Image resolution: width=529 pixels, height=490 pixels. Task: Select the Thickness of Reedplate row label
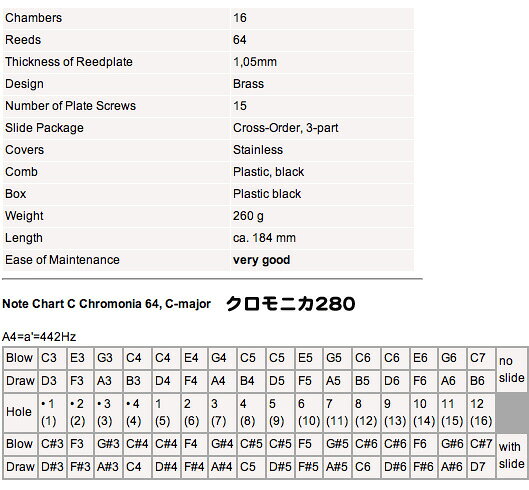tap(69, 62)
